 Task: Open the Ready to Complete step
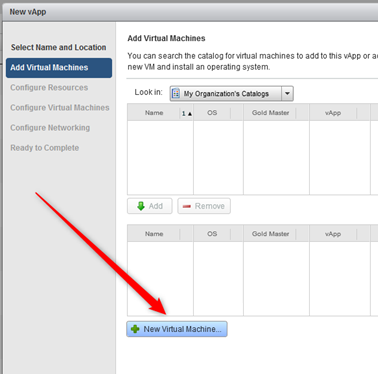45,148
